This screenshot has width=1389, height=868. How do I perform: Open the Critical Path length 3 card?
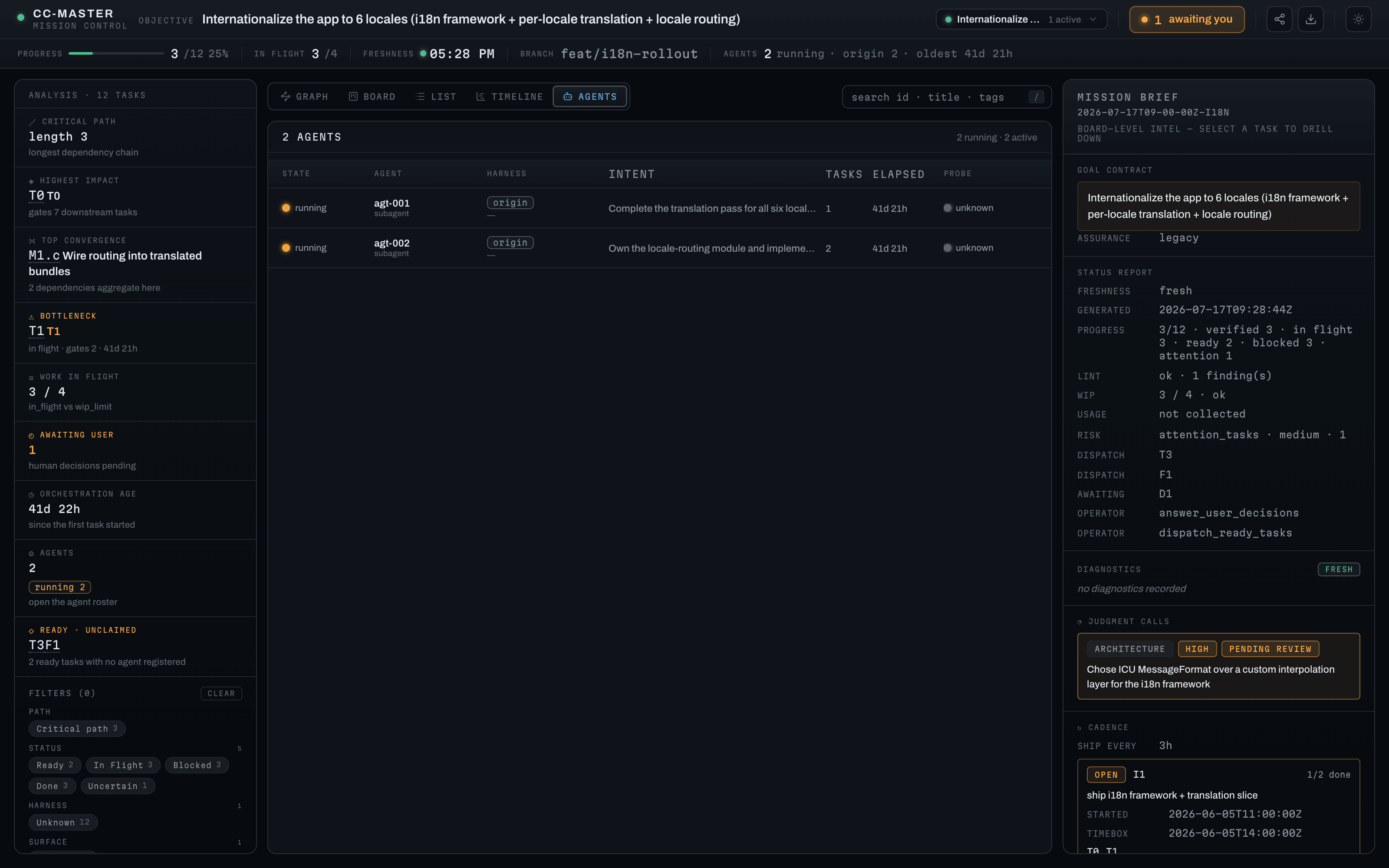[x=135, y=137]
